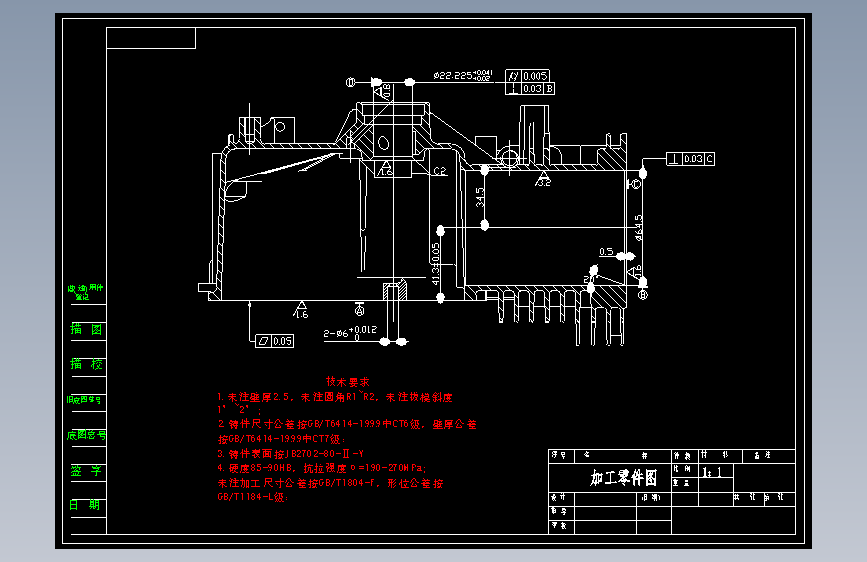Select the datum 'A' triangle on the baseline
Screen dimensions: 867x562
pos(359,308)
